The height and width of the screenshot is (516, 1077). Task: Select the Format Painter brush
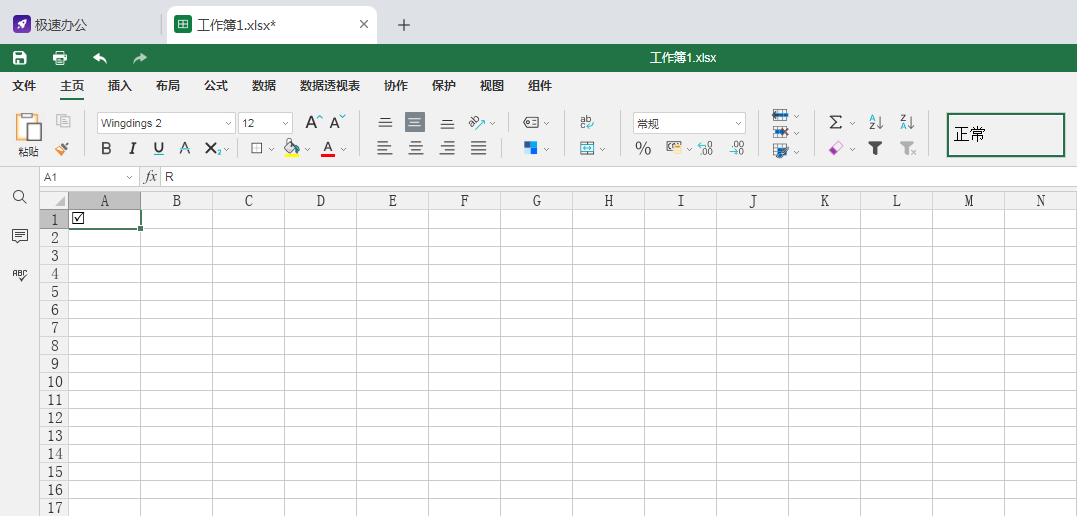pos(63,148)
